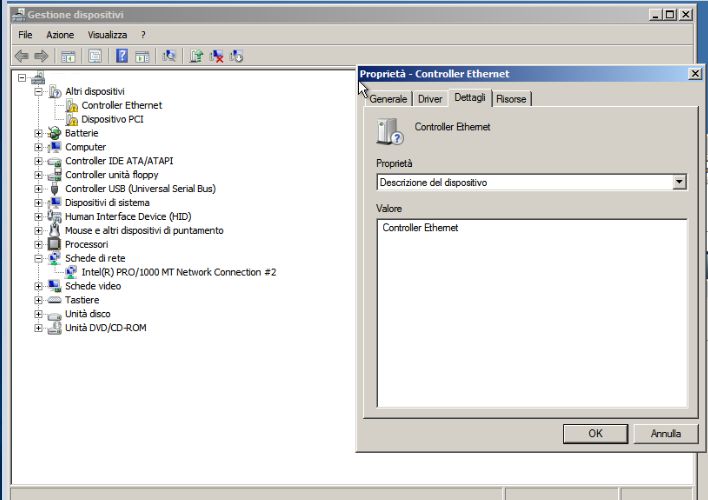The image size is (708, 500).
Task: Click Scan for hardware changes icon
Action: pyautogui.click(x=169, y=56)
